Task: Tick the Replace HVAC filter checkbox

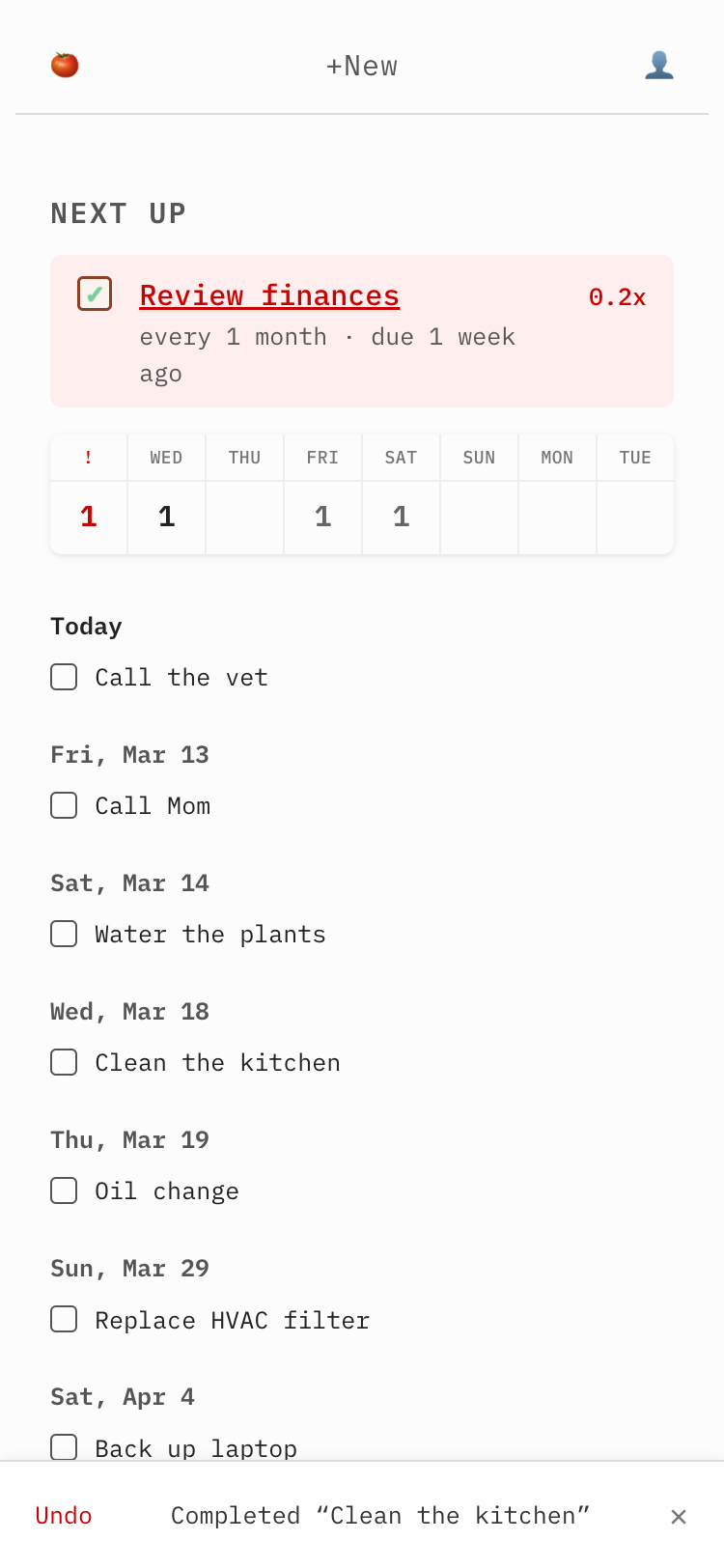Action: point(64,1319)
